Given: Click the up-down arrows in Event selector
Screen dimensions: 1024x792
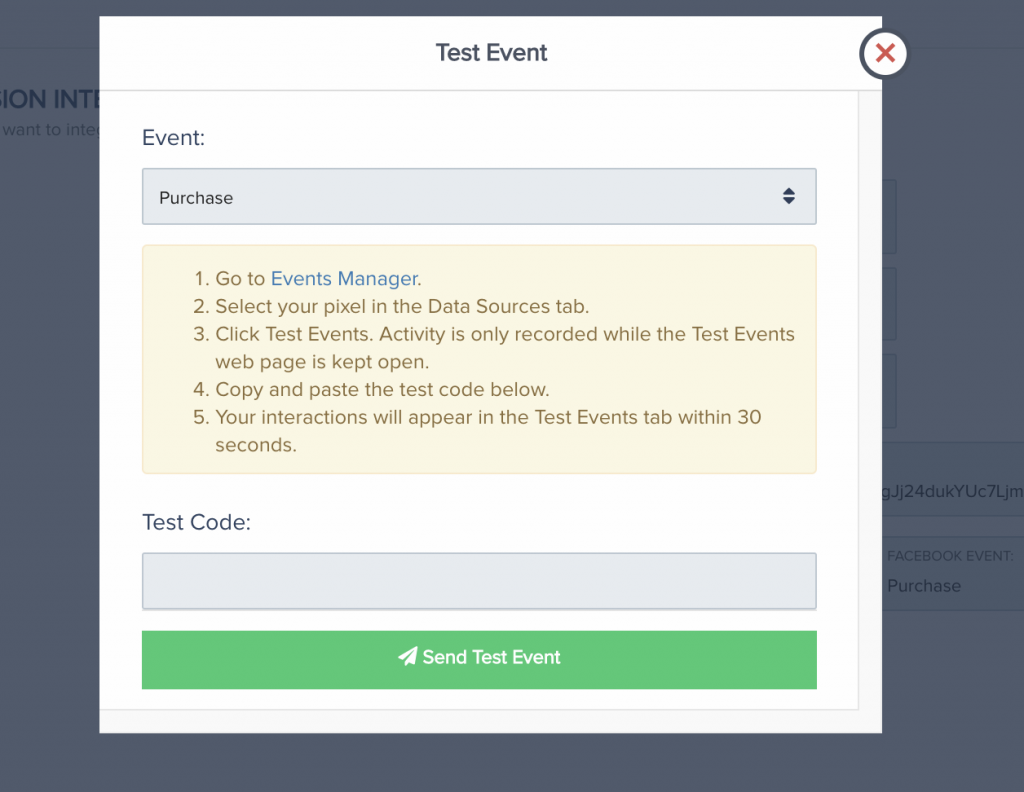Looking at the screenshot, I should click(x=788, y=197).
